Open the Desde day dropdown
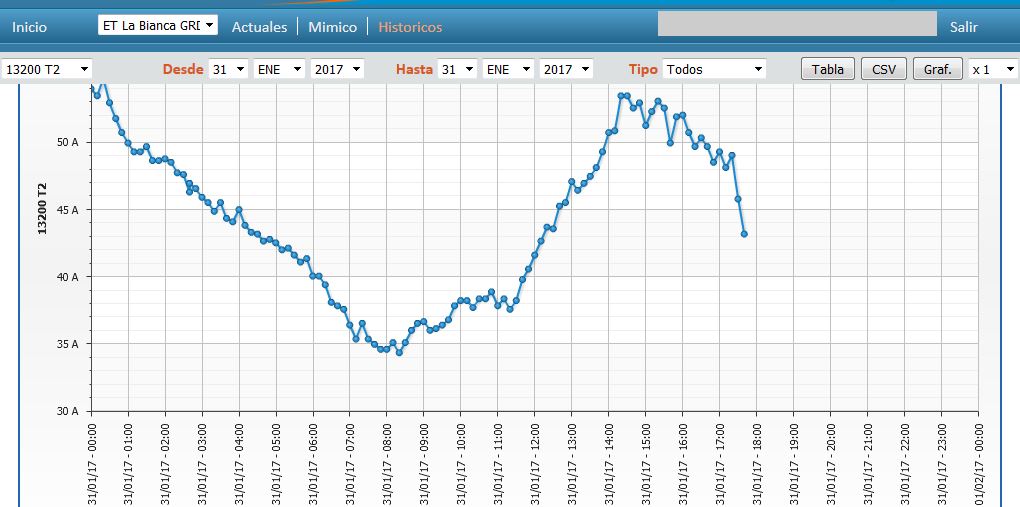 [228, 69]
